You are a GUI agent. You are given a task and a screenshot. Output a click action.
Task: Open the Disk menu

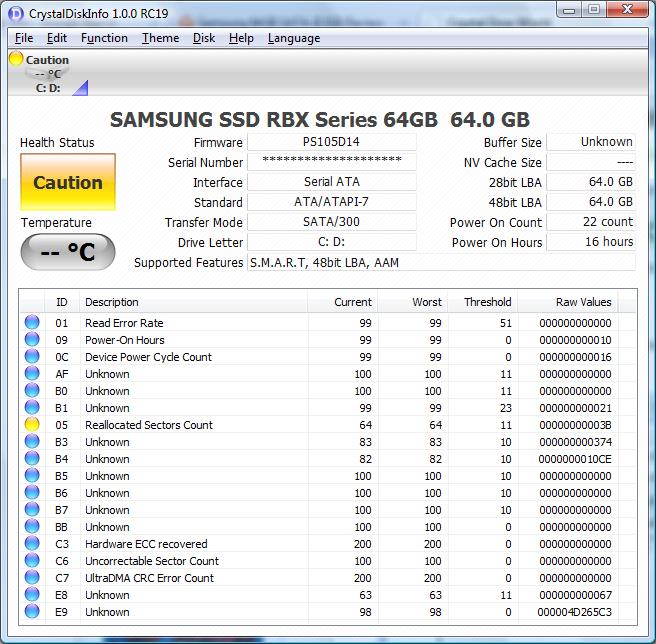coord(204,38)
